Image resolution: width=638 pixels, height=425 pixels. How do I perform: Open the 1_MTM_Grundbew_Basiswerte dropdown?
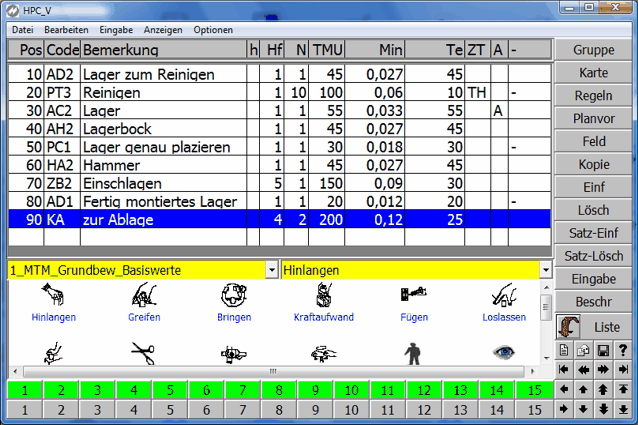click(272, 270)
